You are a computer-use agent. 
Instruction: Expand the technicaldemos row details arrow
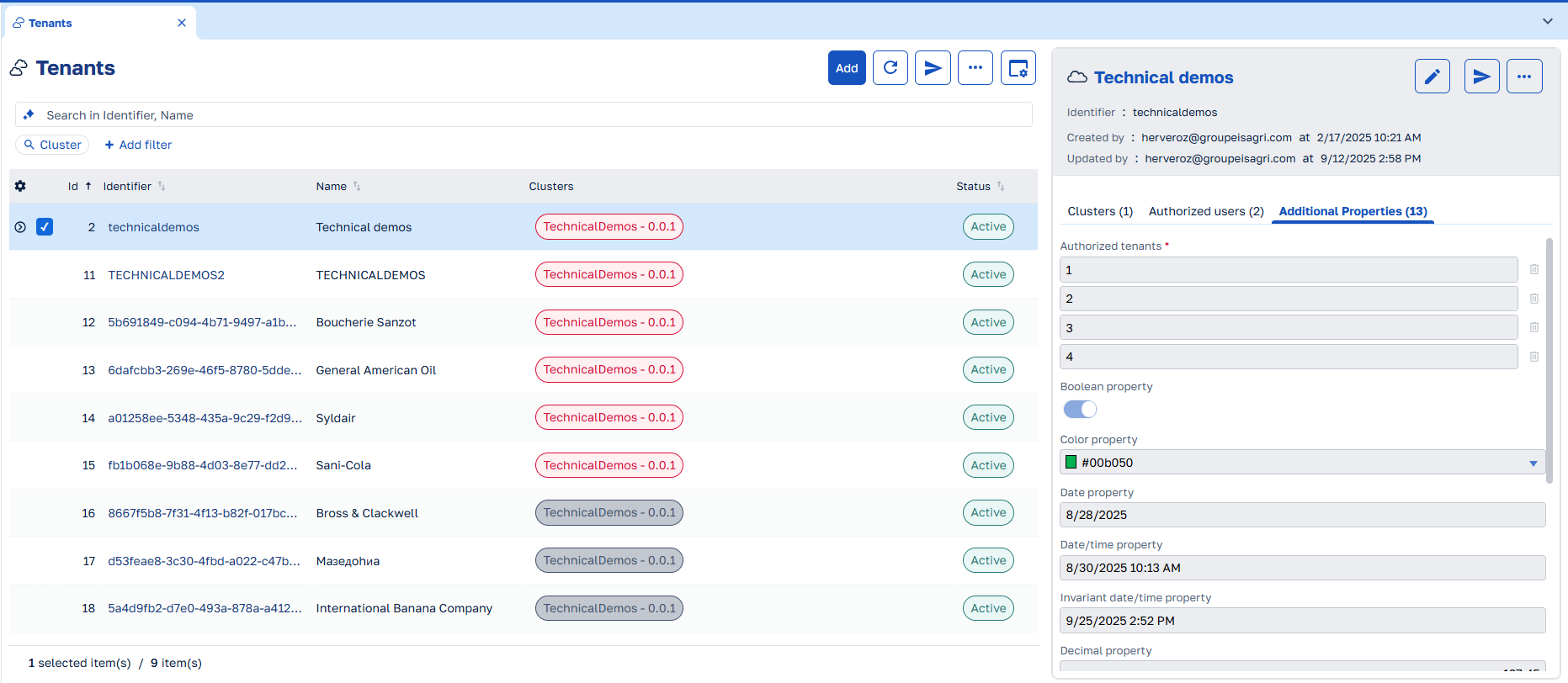coord(20,227)
